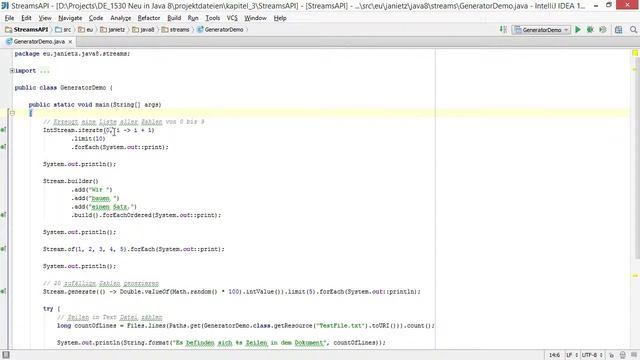
Task: Click the Make Project build icon
Action: [x=503, y=29]
